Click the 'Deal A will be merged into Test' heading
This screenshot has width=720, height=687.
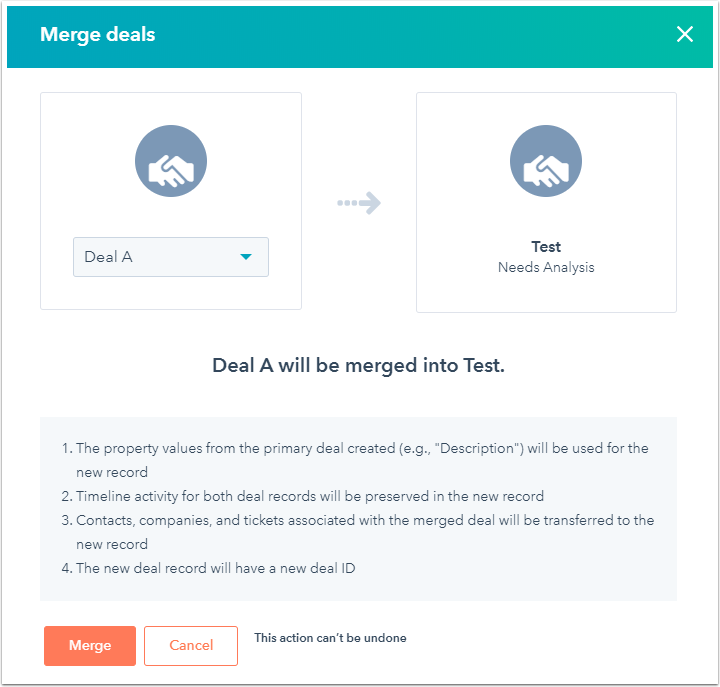coord(358,366)
